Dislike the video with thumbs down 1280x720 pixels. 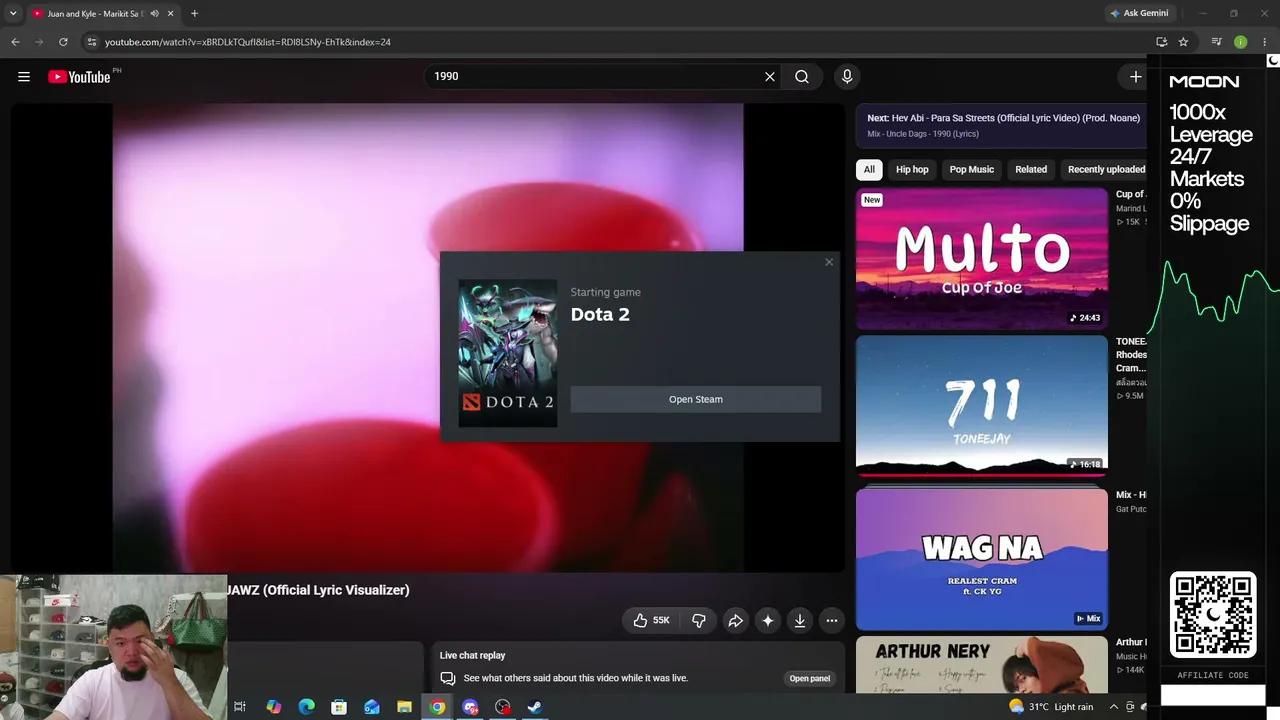point(699,620)
